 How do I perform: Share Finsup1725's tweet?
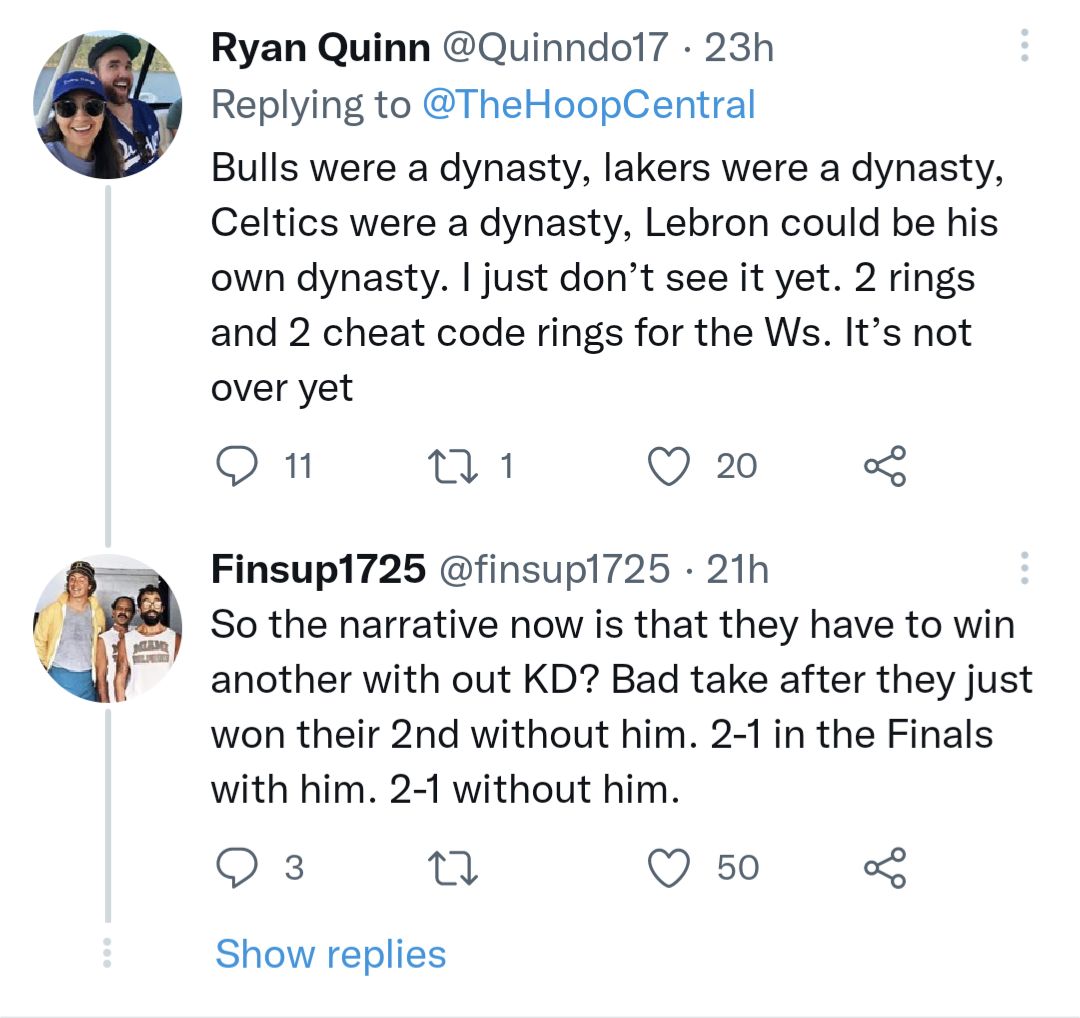[885, 868]
